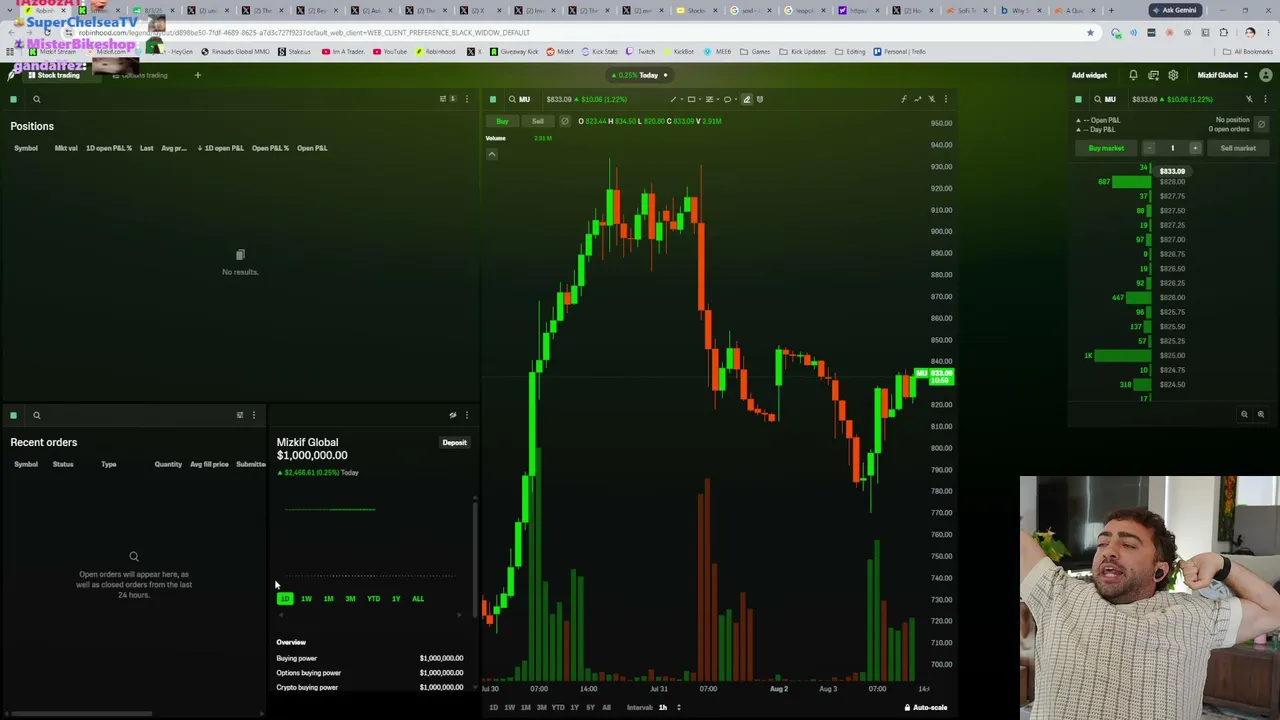
Task: Toggle the Positions widget green link square
Action: coord(13,99)
